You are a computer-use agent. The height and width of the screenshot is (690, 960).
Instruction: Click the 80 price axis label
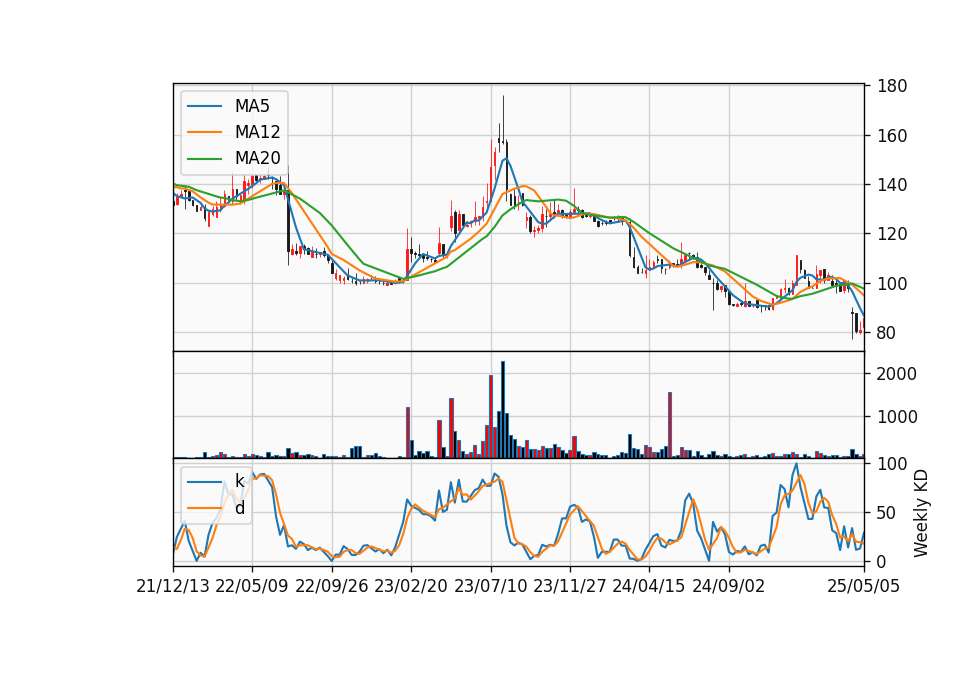(887, 333)
